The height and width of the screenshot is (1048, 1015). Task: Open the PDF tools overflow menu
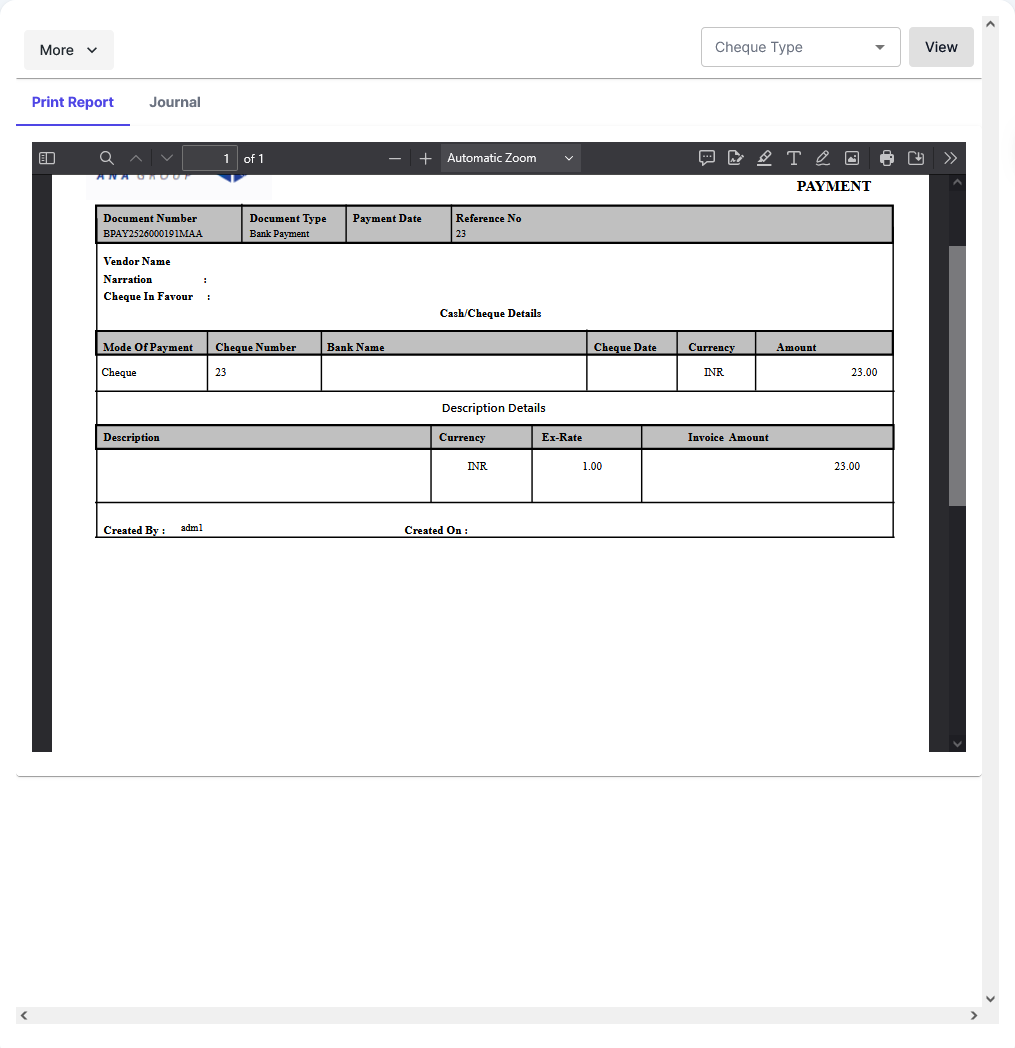[950, 158]
